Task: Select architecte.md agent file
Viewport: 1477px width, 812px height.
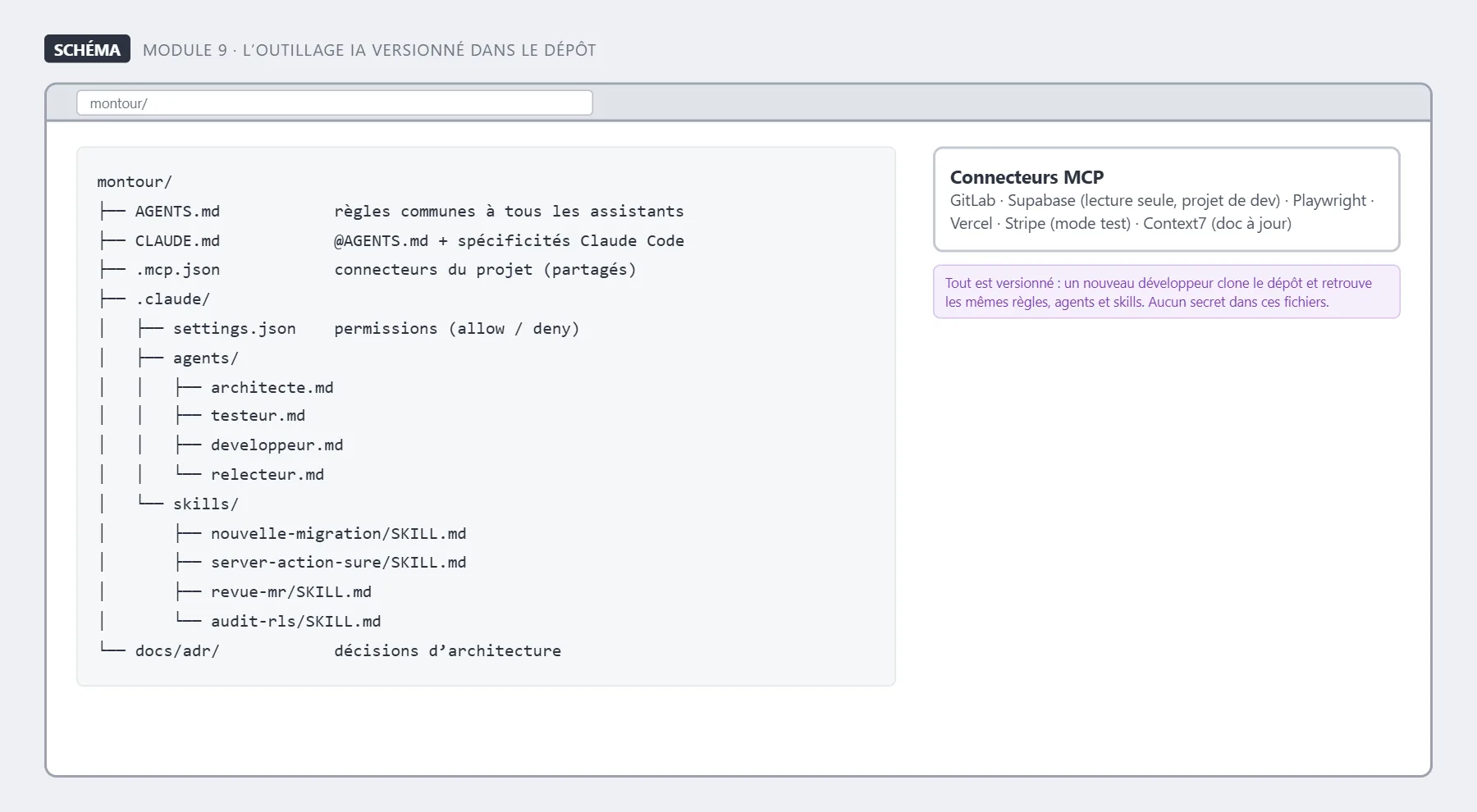Action: (272, 387)
